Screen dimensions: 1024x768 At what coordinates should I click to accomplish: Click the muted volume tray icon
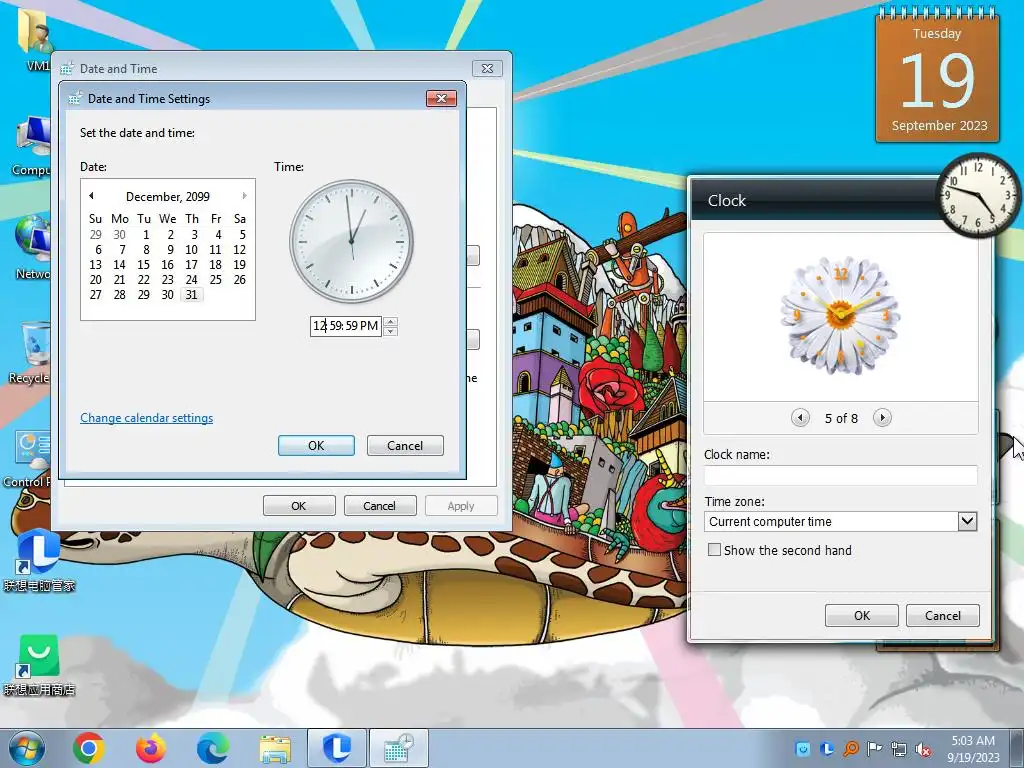click(x=923, y=749)
